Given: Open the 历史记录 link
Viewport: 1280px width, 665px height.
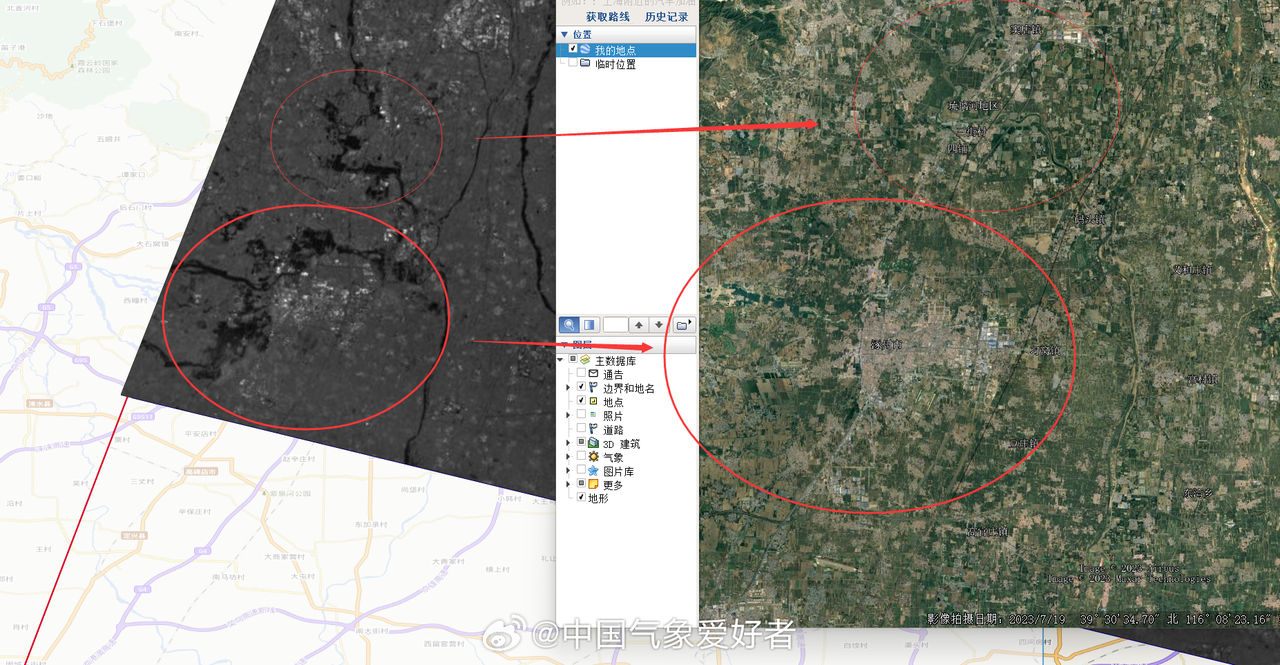Looking at the screenshot, I should (667, 17).
